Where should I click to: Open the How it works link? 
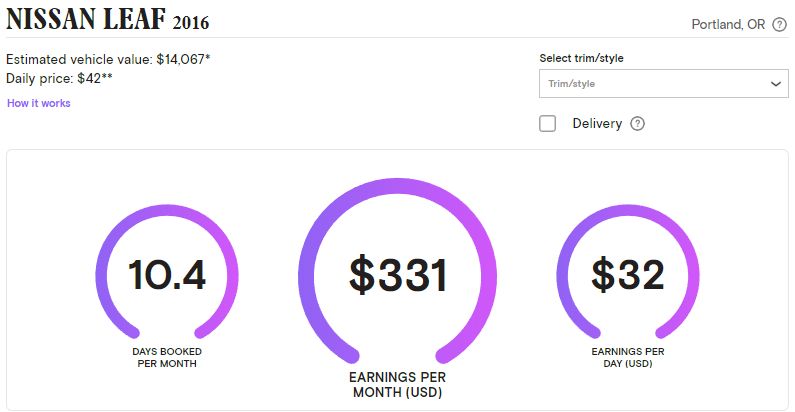pos(39,103)
